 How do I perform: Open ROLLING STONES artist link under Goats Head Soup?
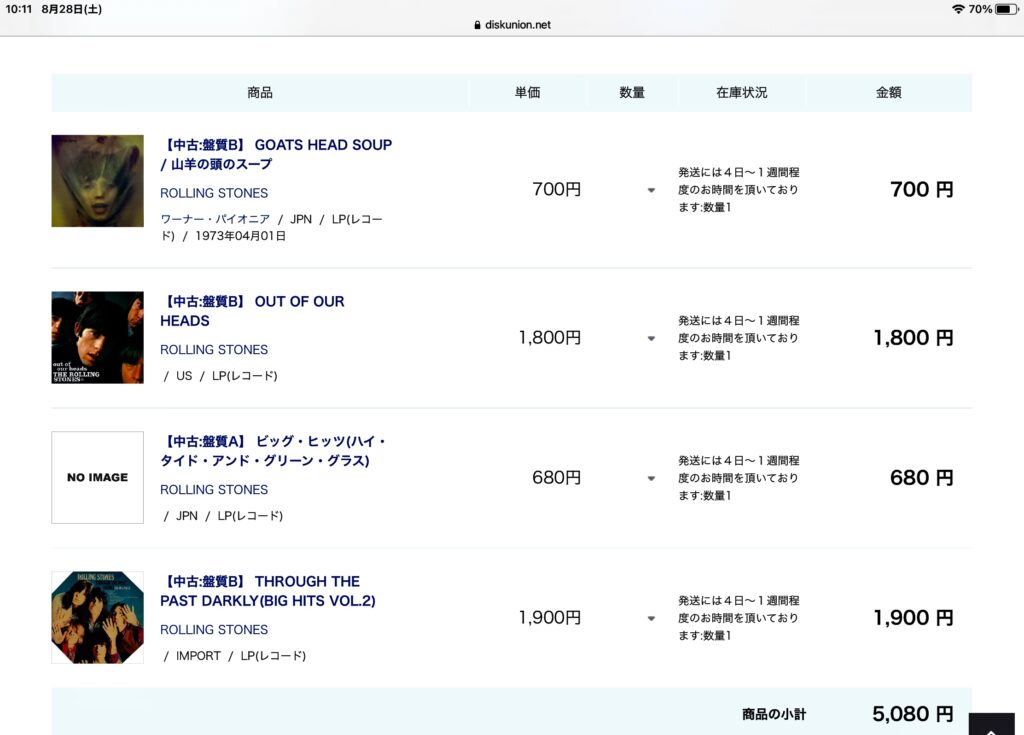tap(214, 193)
